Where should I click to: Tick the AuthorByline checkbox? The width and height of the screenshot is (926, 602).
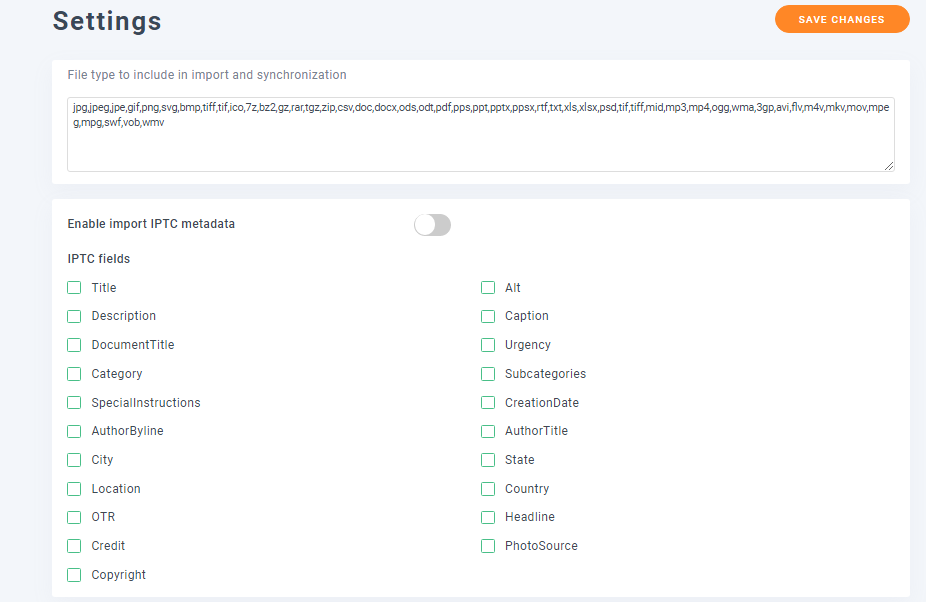74,431
